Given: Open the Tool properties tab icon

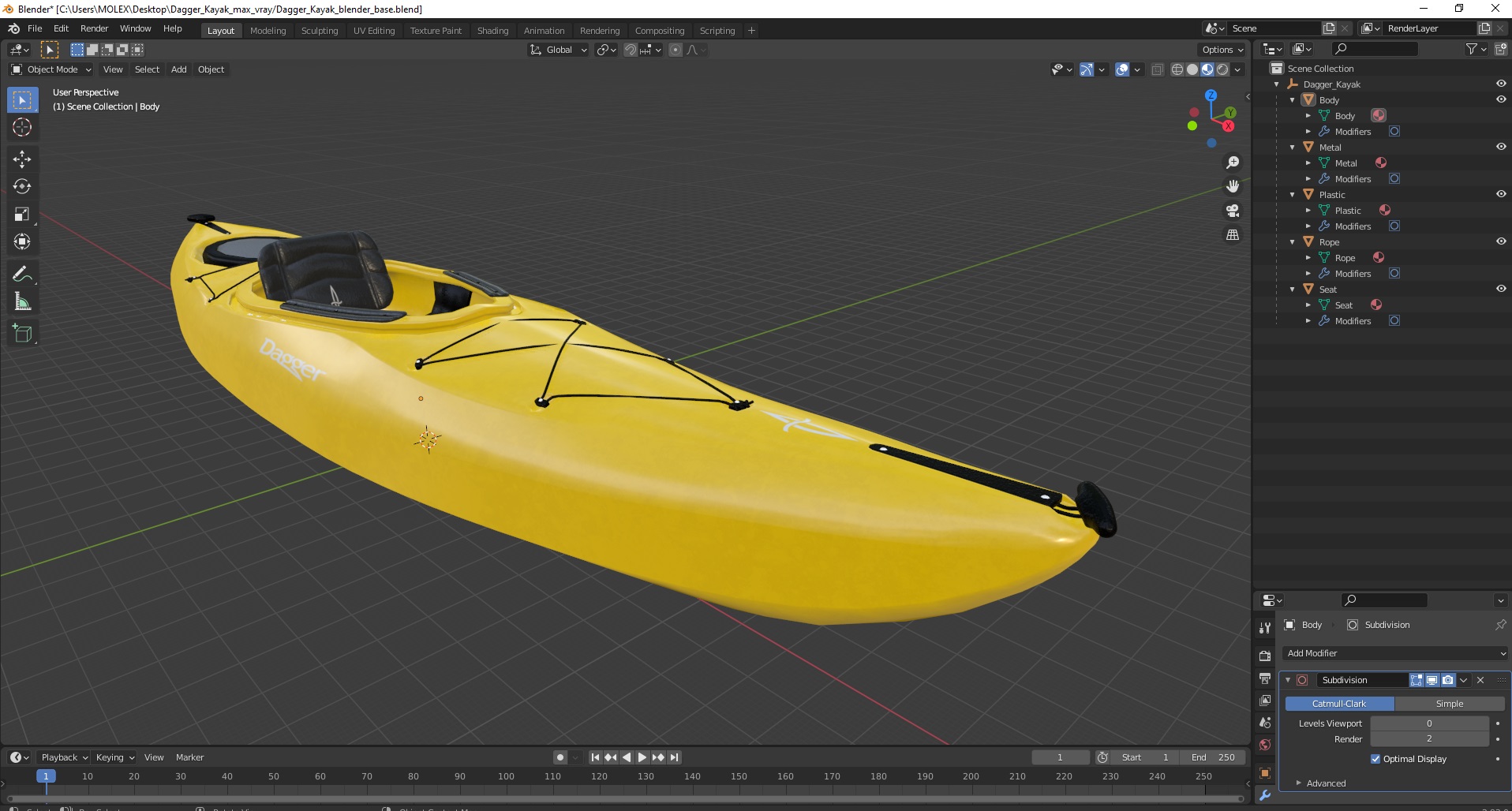Looking at the screenshot, I should tap(1265, 628).
